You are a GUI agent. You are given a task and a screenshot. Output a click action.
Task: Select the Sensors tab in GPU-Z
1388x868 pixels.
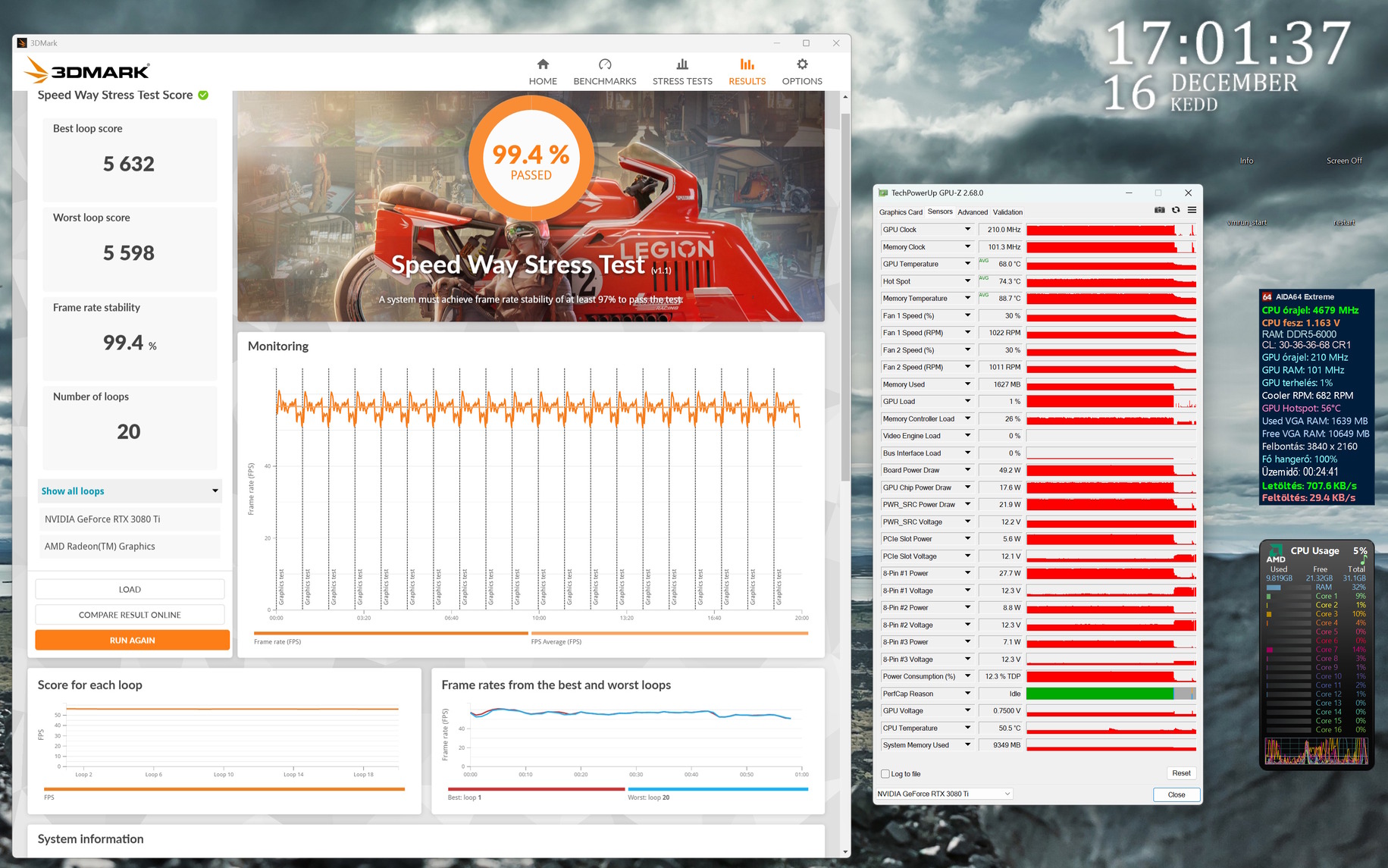pos(940,212)
